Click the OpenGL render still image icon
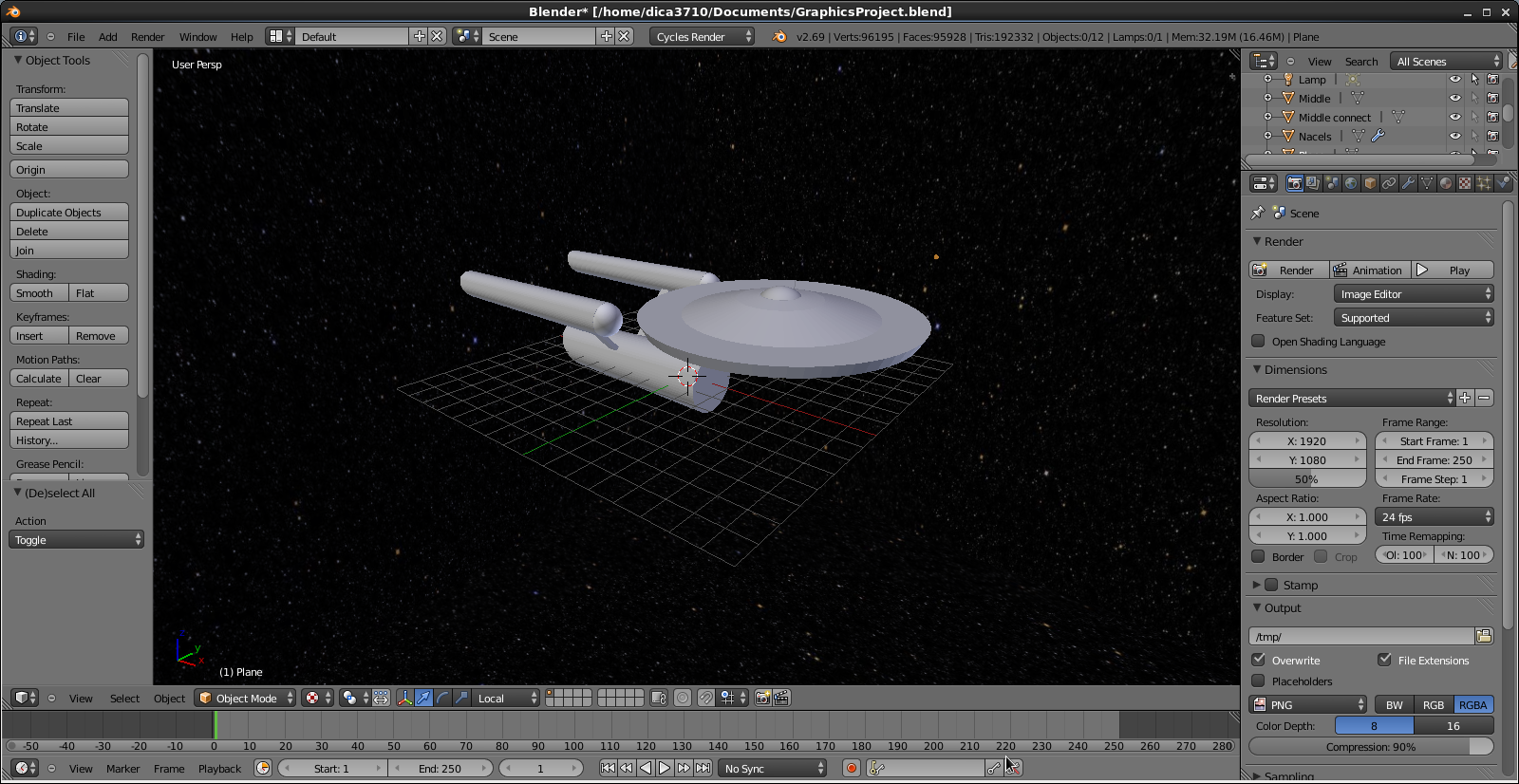1519x784 pixels. click(762, 698)
